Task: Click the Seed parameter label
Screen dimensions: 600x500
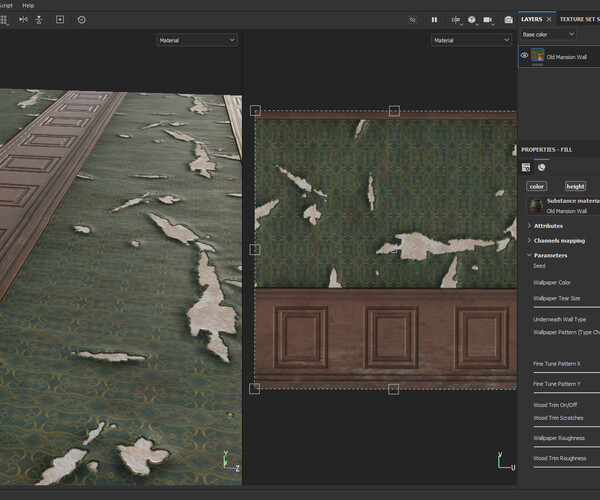Action: click(x=539, y=266)
